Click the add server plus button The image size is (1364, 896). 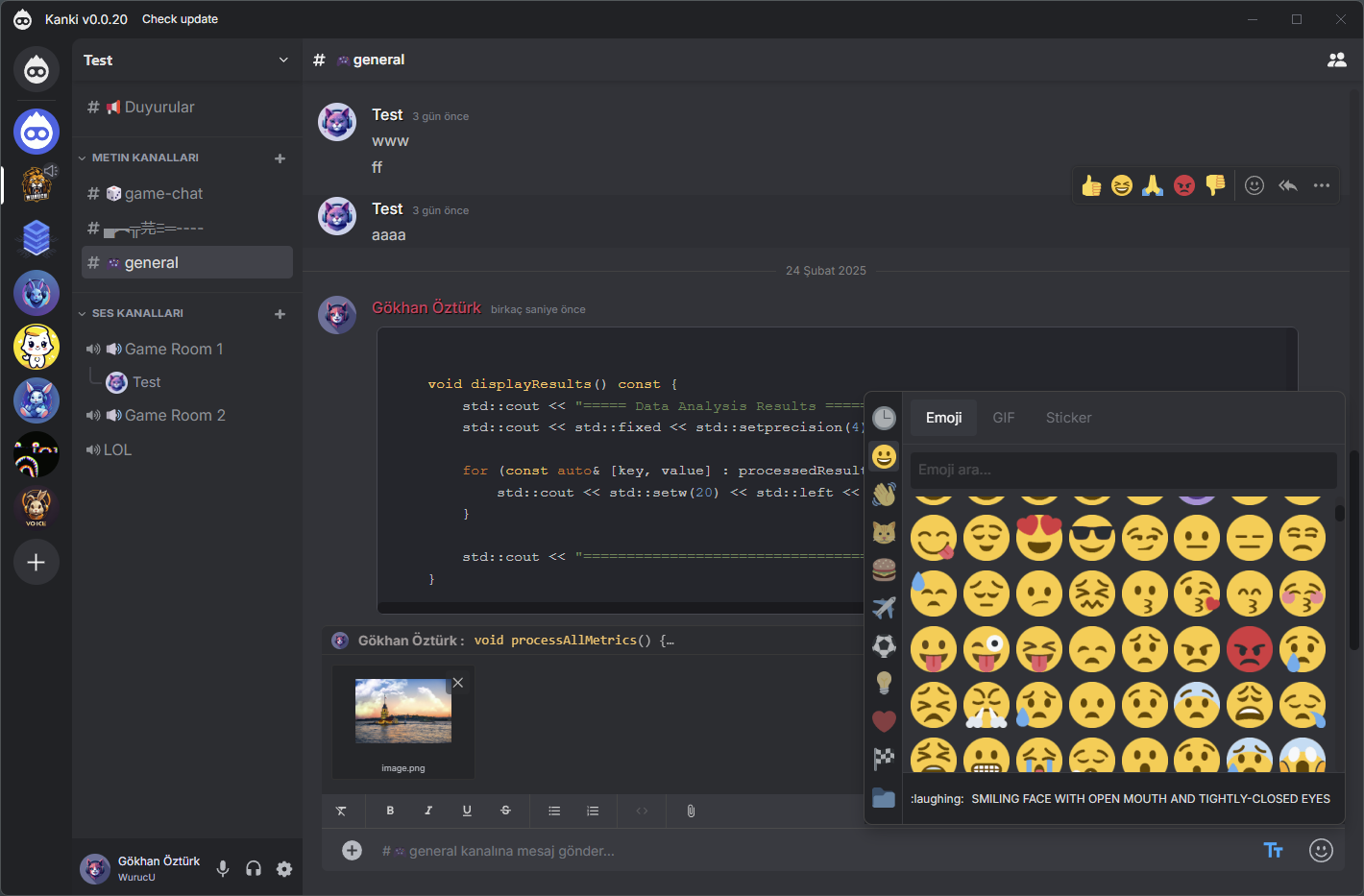point(37,563)
